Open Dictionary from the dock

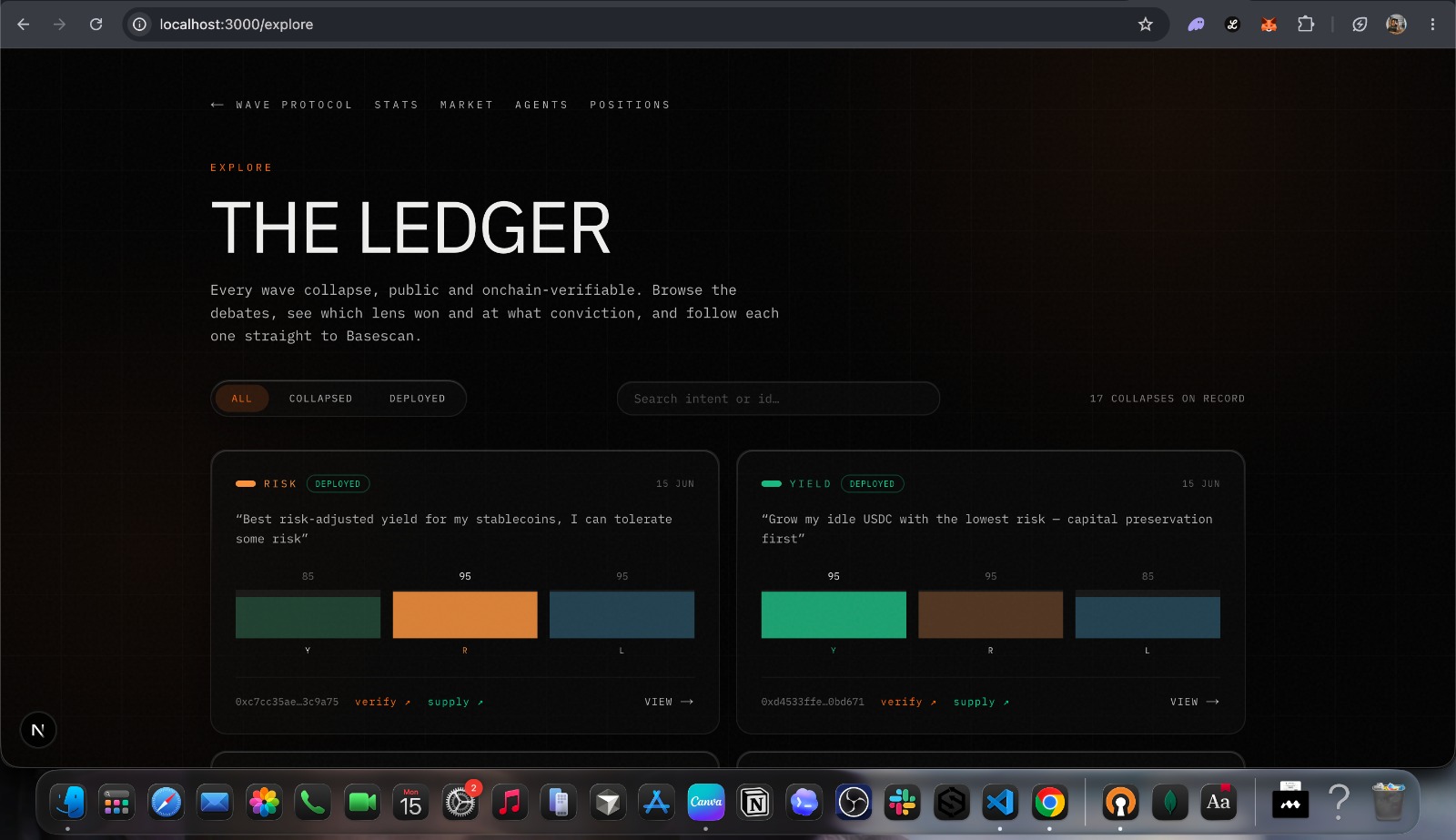pos(1218,803)
